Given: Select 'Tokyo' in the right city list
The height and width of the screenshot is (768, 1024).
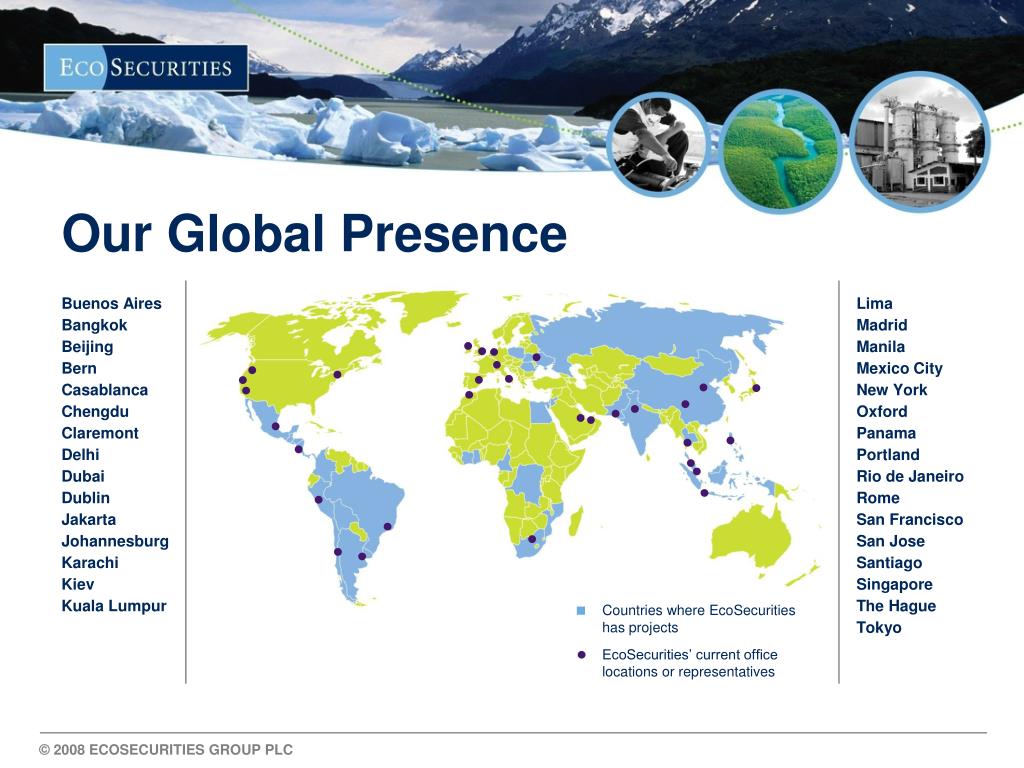Looking at the screenshot, I should (x=878, y=627).
